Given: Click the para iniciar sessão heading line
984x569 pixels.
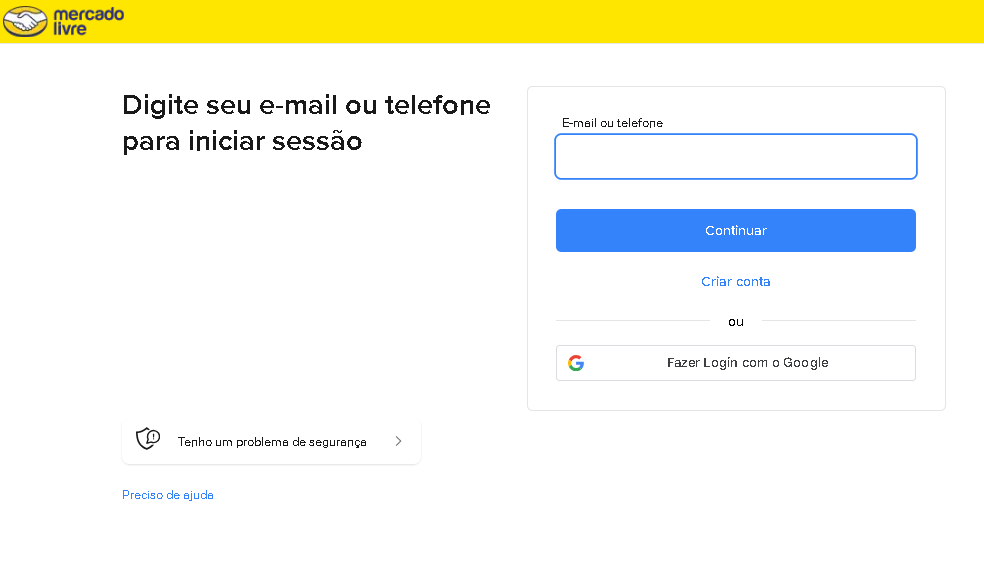Looking at the screenshot, I should [x=242, y=141].
